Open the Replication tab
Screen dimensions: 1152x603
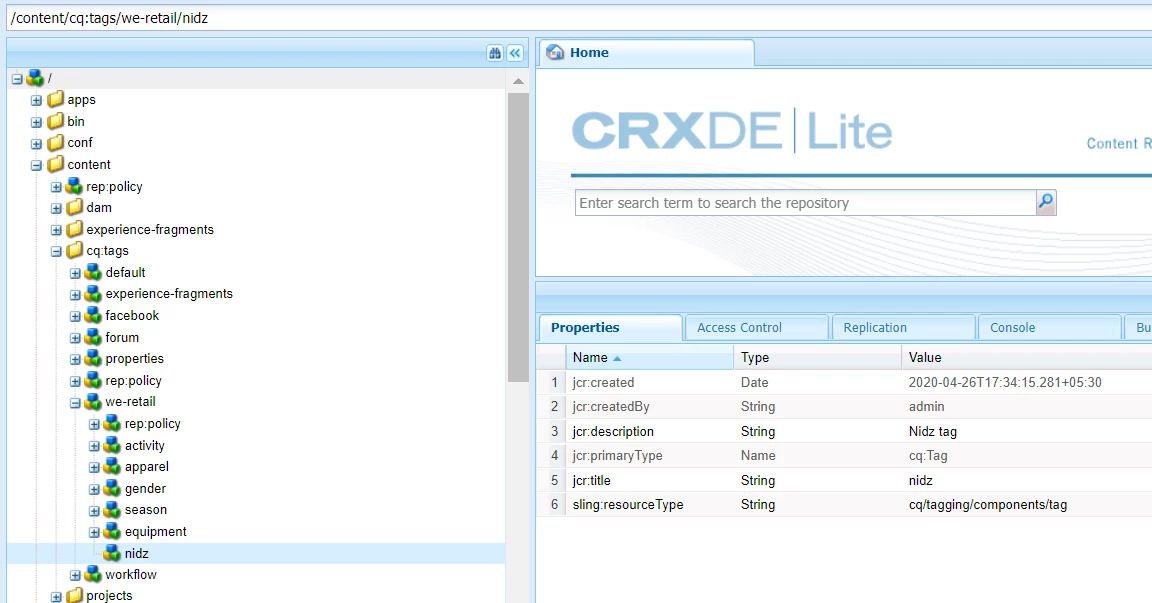[904, 328]
